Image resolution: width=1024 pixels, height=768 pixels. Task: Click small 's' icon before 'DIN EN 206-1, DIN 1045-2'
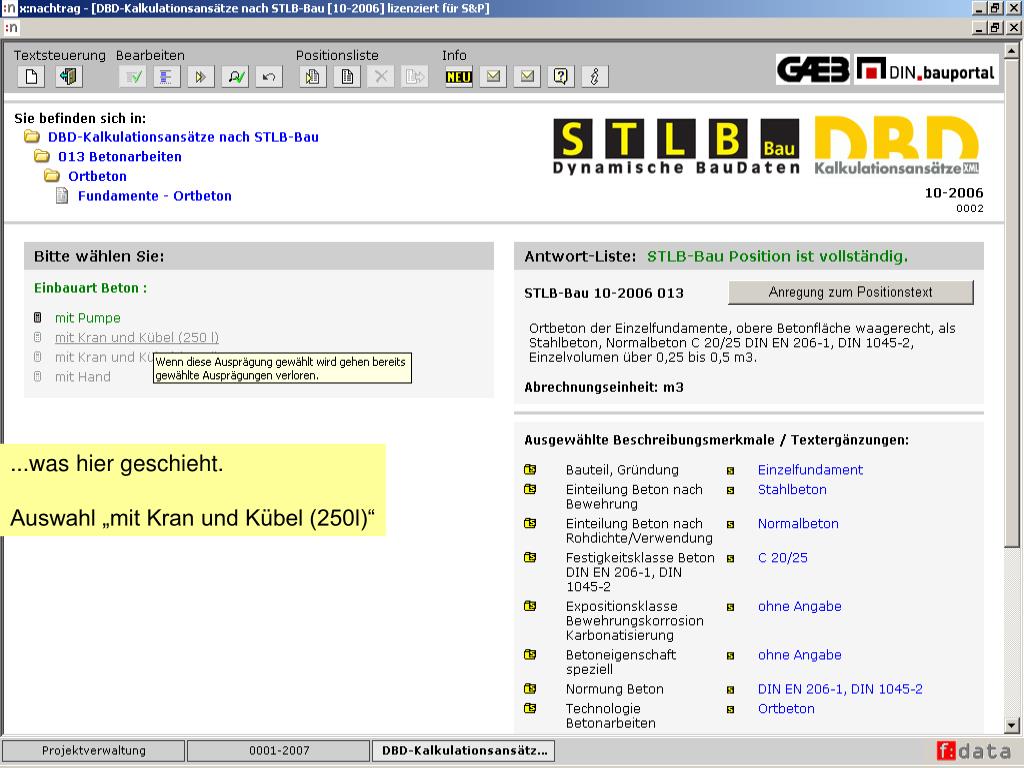coord(730,690)
